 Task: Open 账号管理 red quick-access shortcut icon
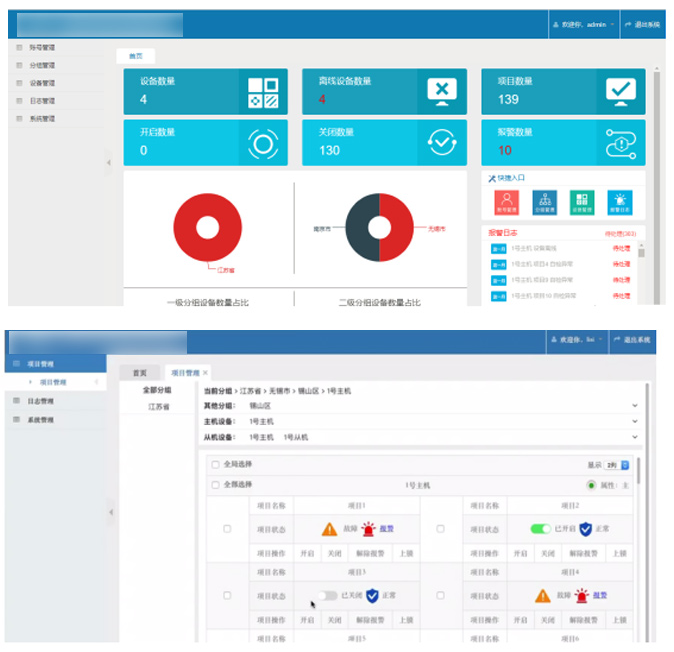pyautogui.click(x=506, y=202)
